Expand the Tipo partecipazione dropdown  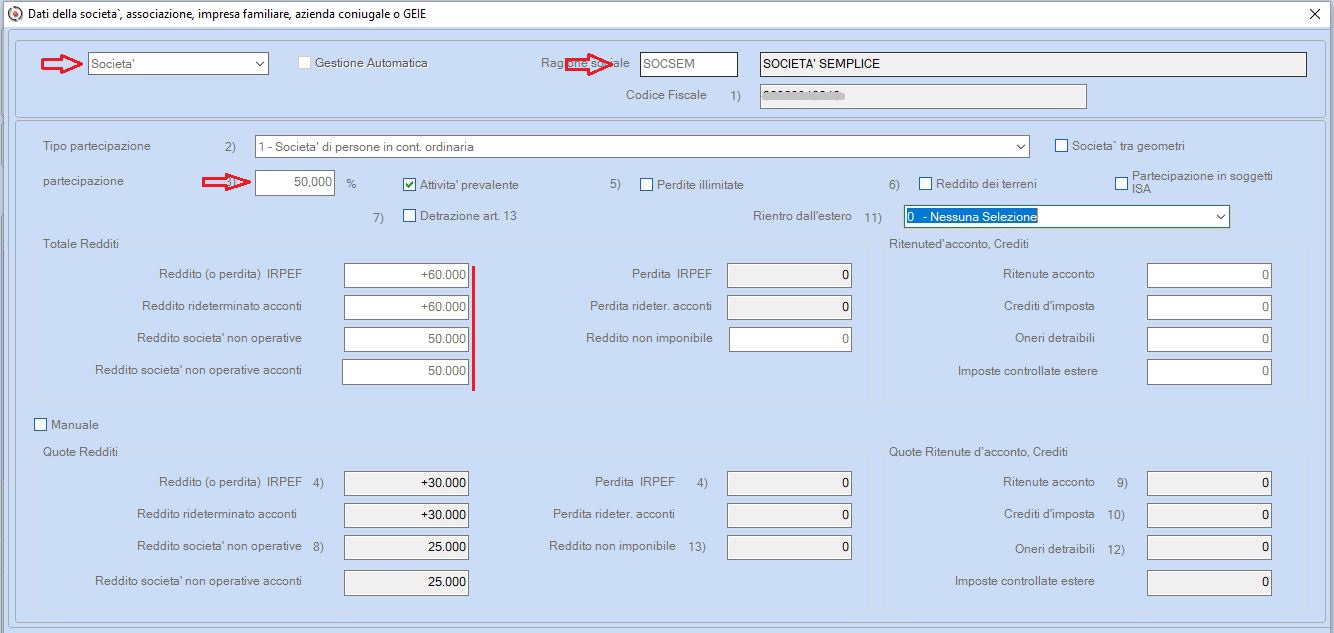tap(642, 147)
